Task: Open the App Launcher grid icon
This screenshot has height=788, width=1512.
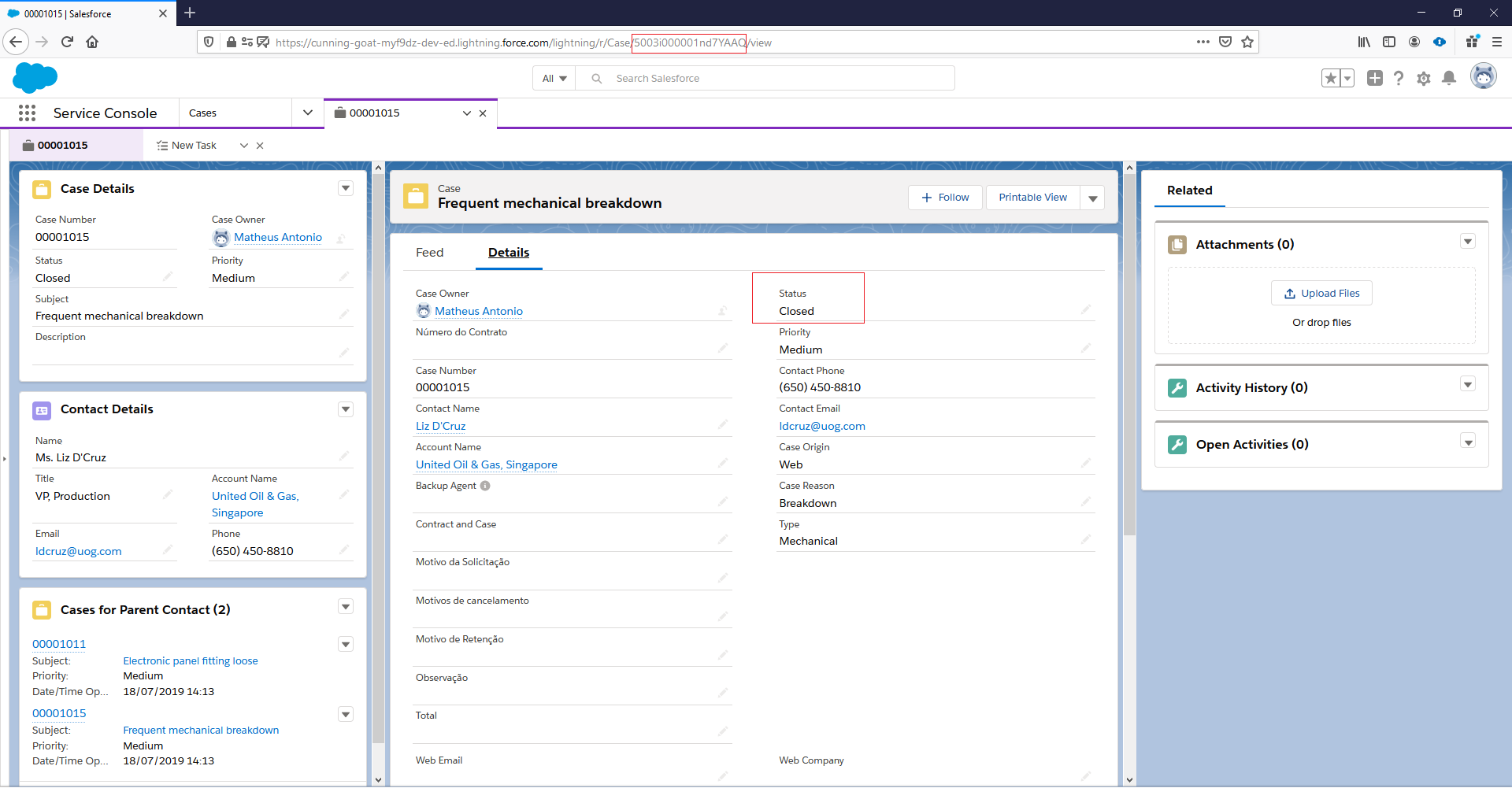Action: tap(28, 113)
